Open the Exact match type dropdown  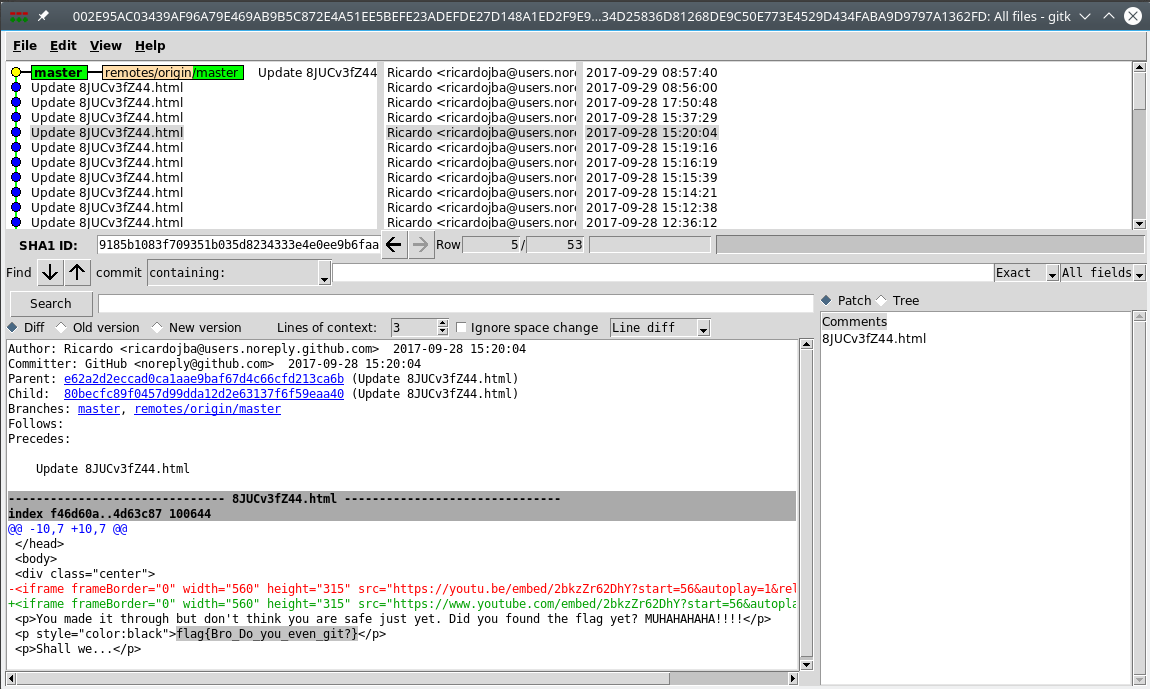pos(1026,273)
